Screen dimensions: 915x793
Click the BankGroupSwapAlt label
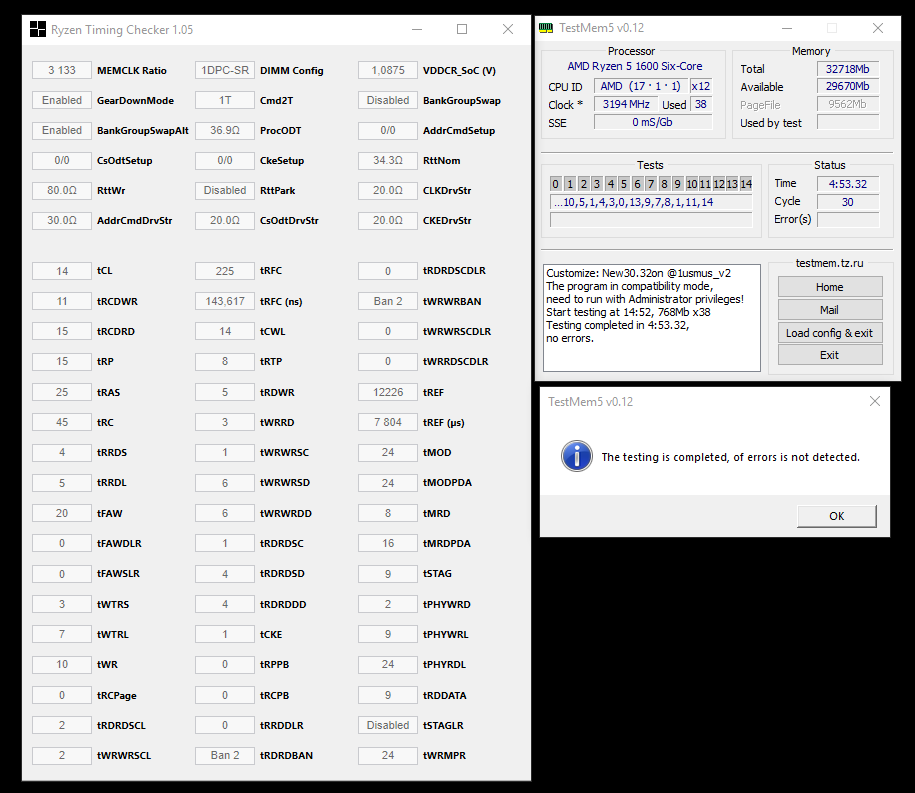[x=142, y=131]
